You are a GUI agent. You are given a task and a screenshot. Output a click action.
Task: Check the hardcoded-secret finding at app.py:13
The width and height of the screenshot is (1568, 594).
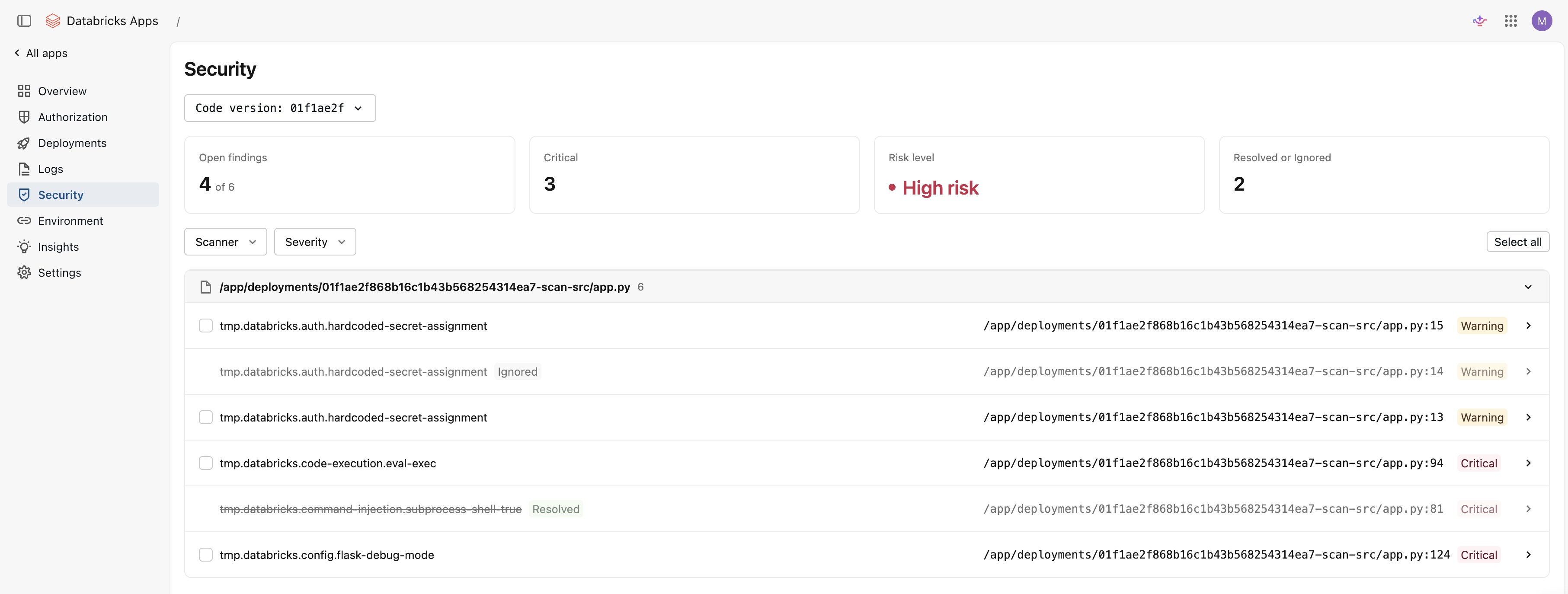(x=206, y=417)
